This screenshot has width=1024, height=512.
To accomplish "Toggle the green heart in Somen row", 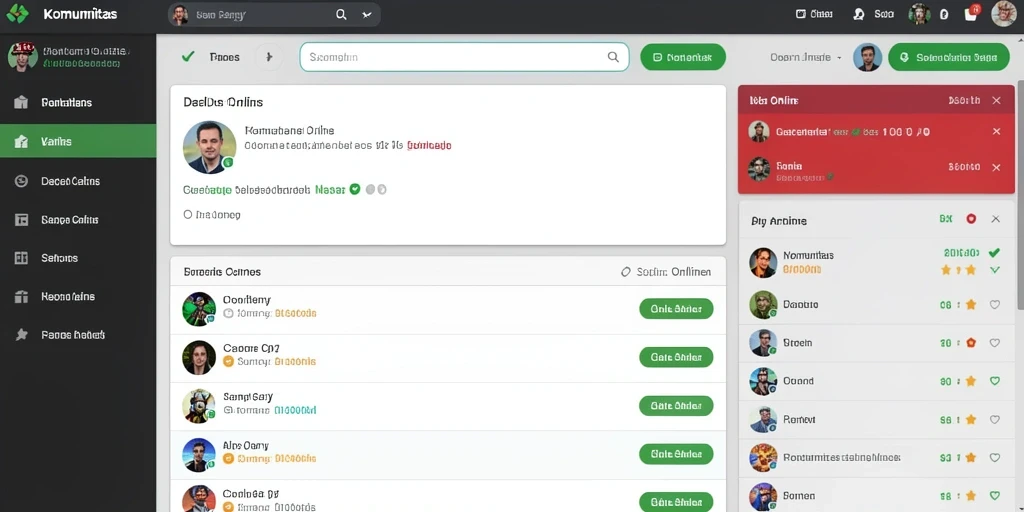I will [995, 496].
